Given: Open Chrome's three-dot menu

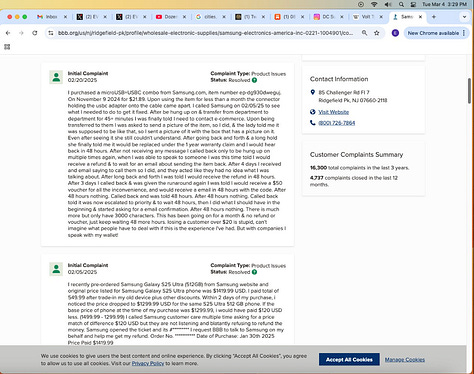Looking at the screenshot, I should tap(464, 33).
